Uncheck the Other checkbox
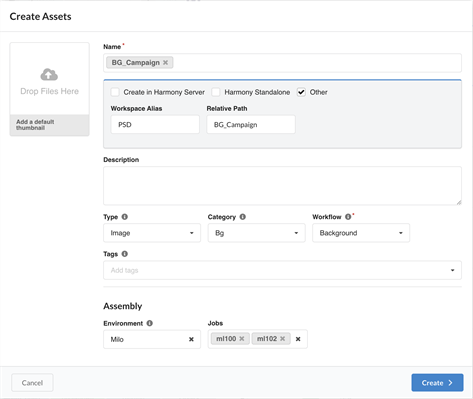473x399 pixels. coord(301,92)
